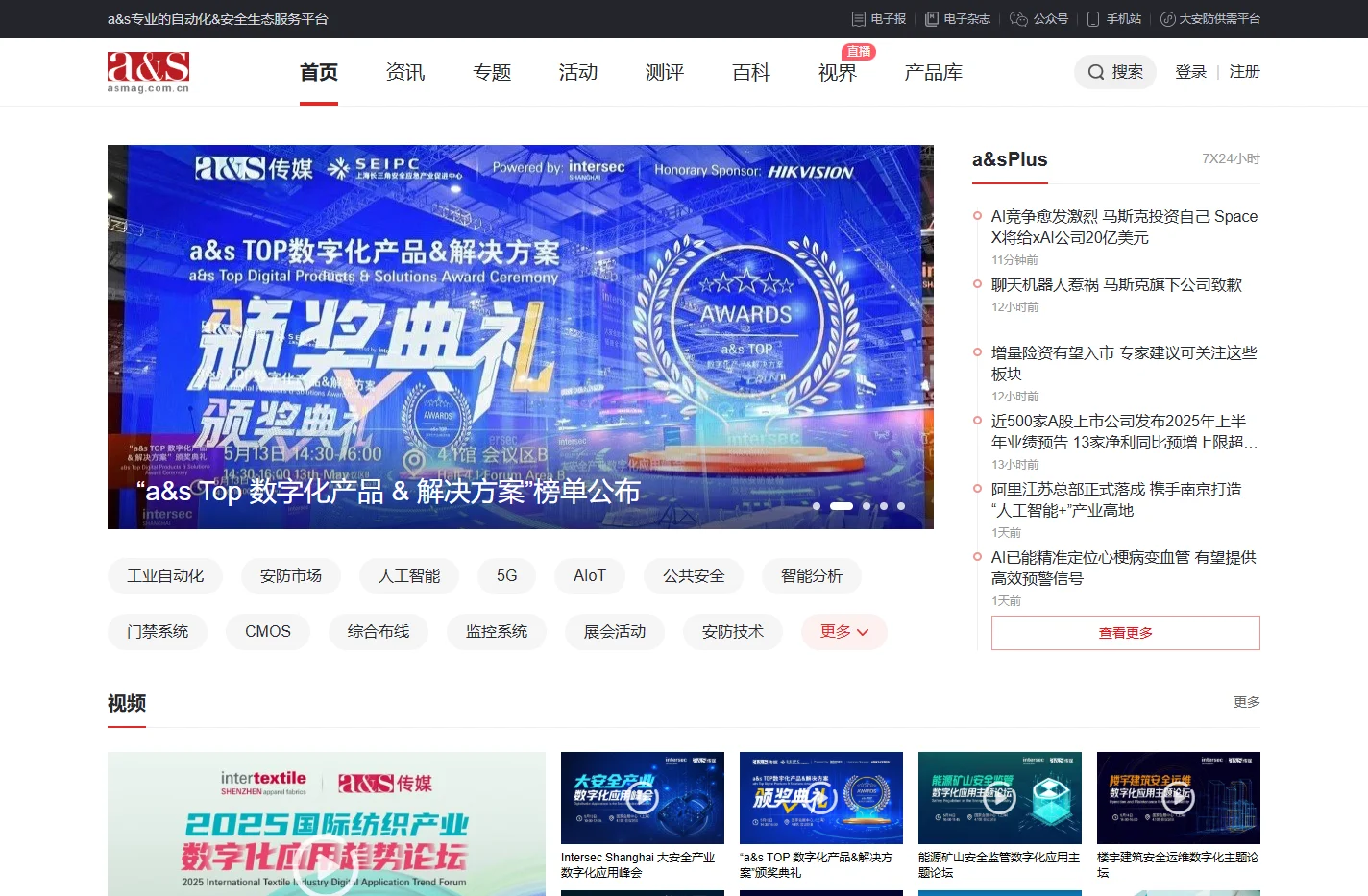Screen dimensions: 1368x896
Task: Open AI竞争愈发激烈 马斯克 news item
Action: 1124,227
